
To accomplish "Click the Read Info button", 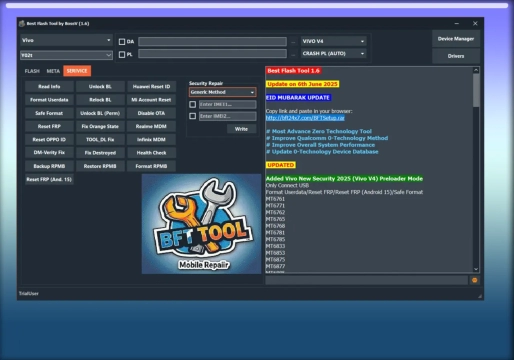I will click(49, 87).
